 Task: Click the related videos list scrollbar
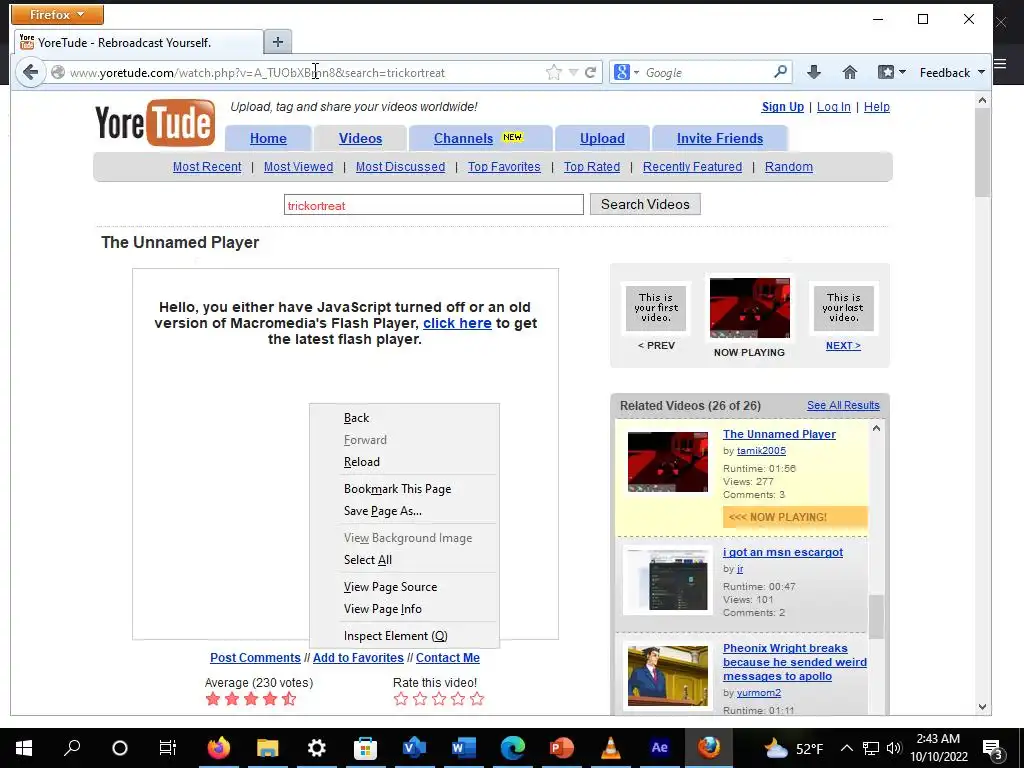pyautogui.click(x=876, y=616)
